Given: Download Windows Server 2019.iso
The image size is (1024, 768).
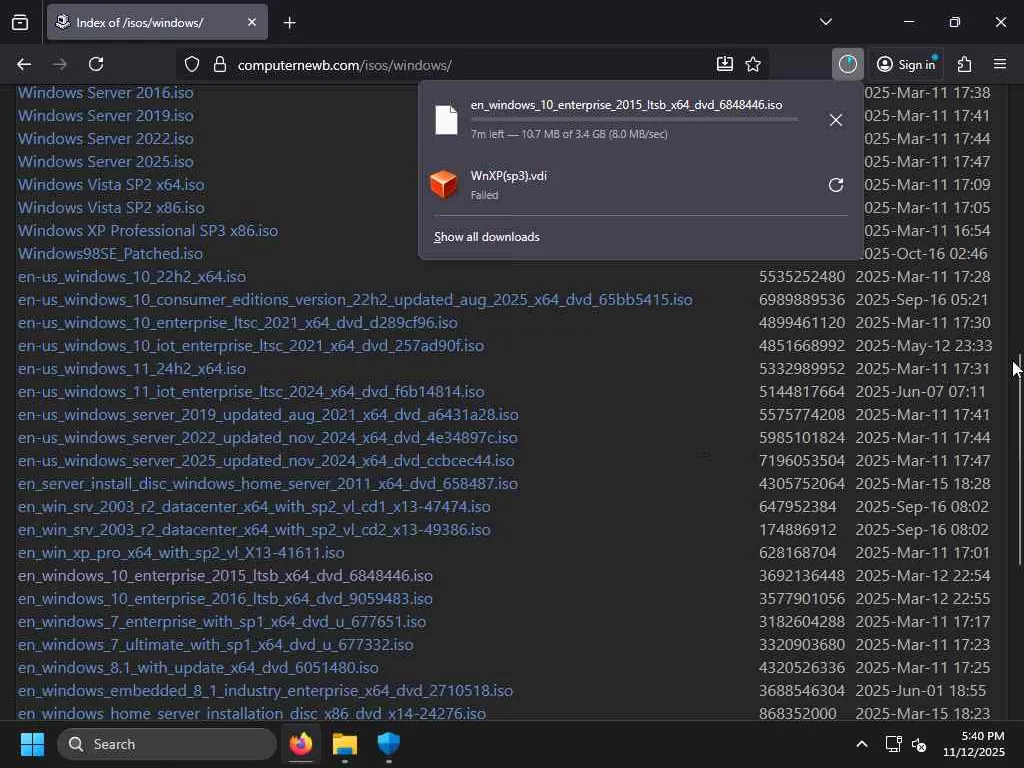Looking at the screenshot, I should click(x=106, y=116).
